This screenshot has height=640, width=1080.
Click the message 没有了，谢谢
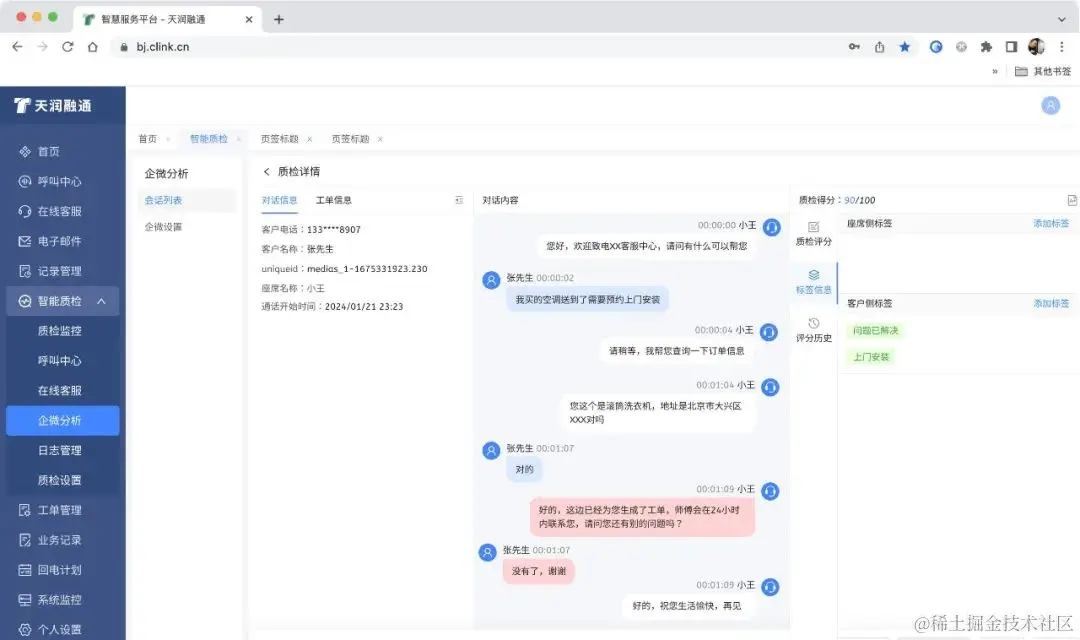pos(539,571)
